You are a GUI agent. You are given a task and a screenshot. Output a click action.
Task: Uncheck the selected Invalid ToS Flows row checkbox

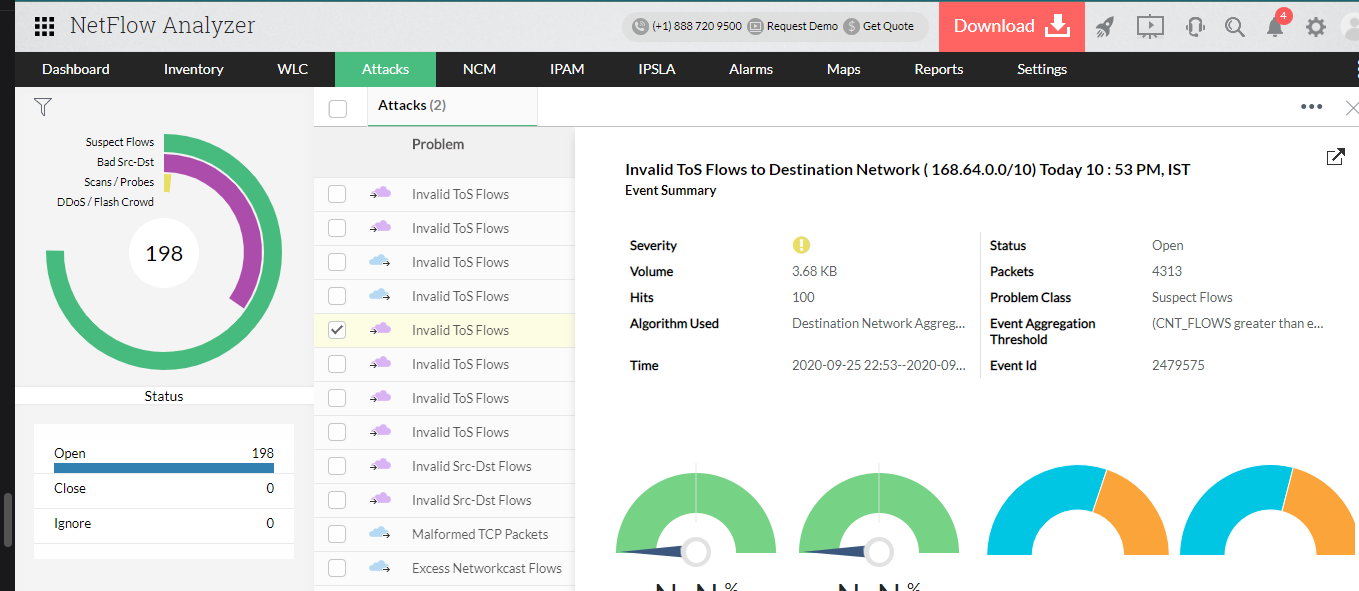coord(337,330)
